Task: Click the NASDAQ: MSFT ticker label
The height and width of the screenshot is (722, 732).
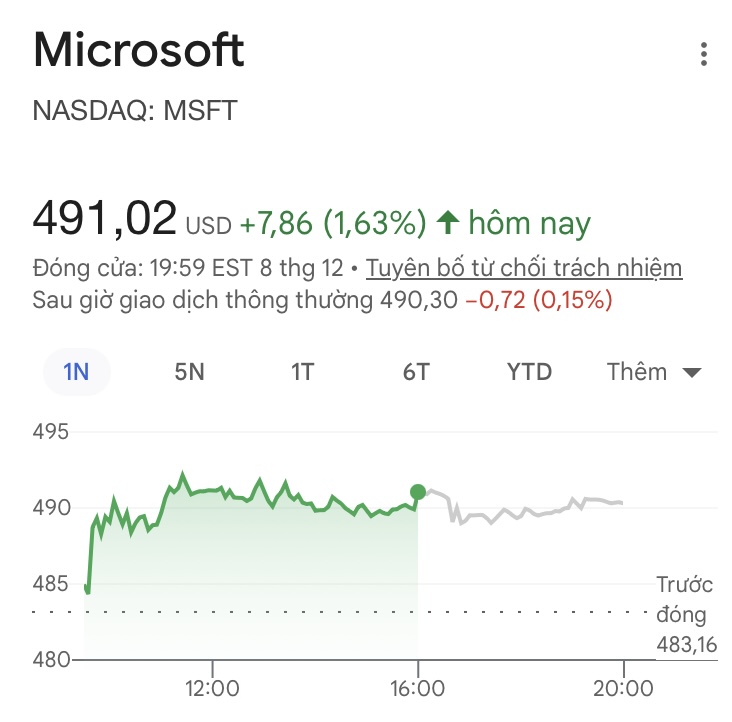Action: tap(135, 110)
